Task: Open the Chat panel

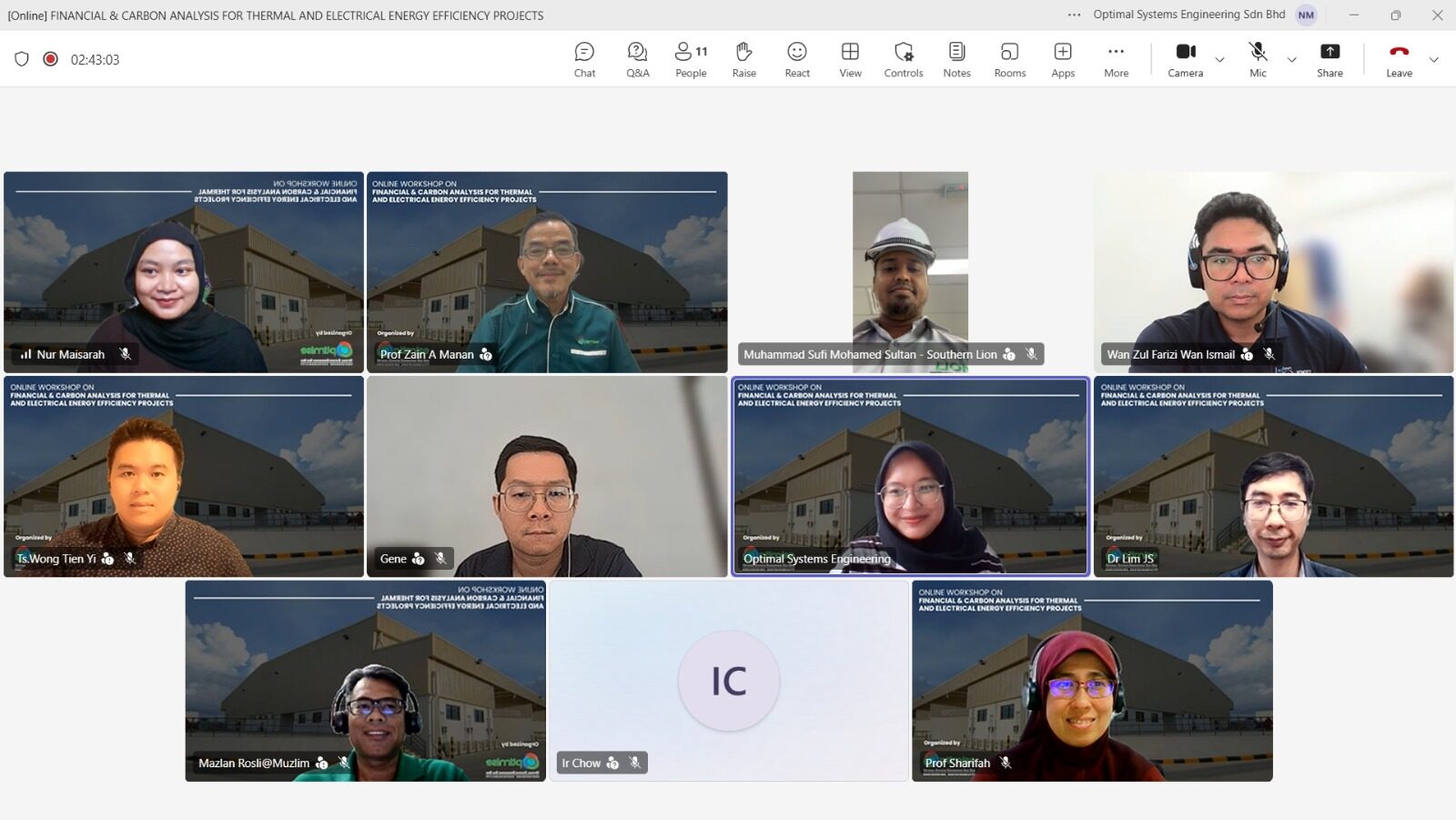Action: pyautogui.click(x=584, y=60)
